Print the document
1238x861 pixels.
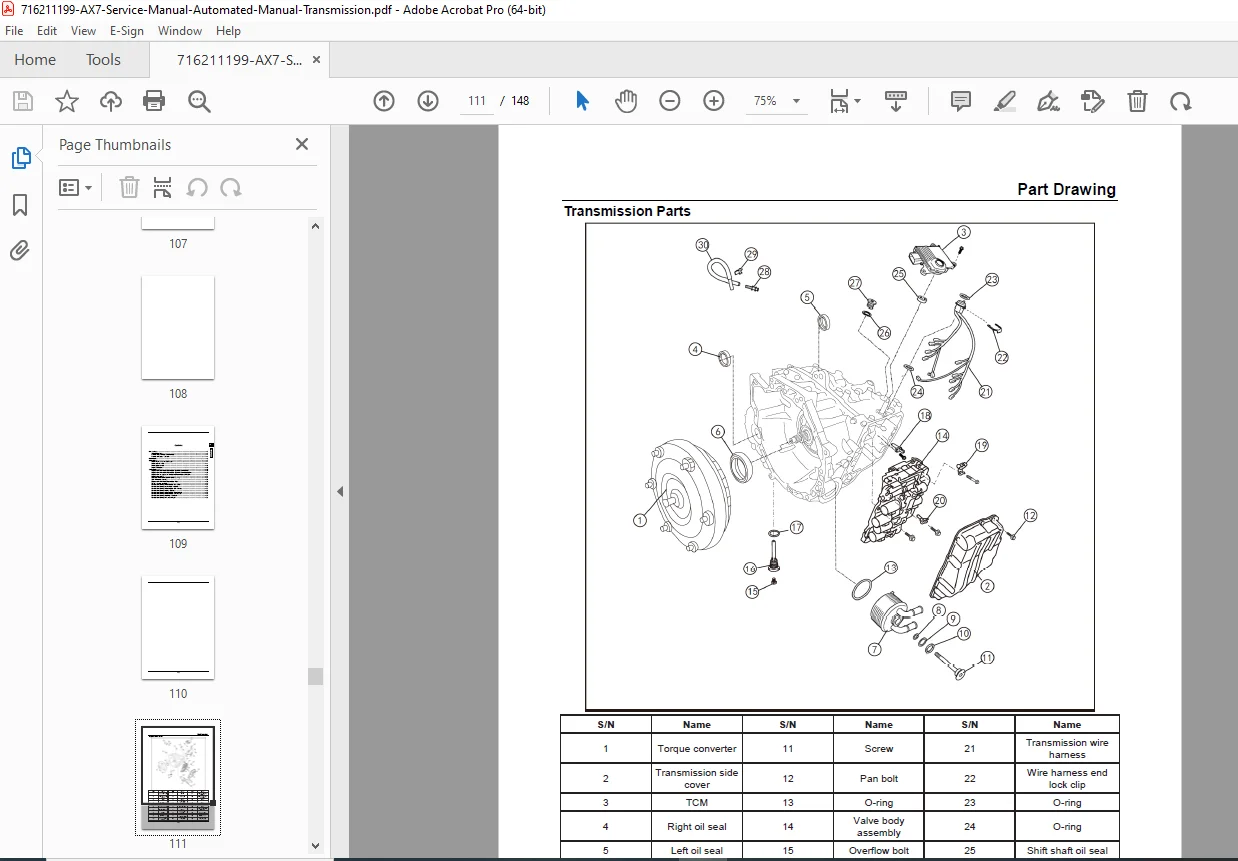coord(153,101)
